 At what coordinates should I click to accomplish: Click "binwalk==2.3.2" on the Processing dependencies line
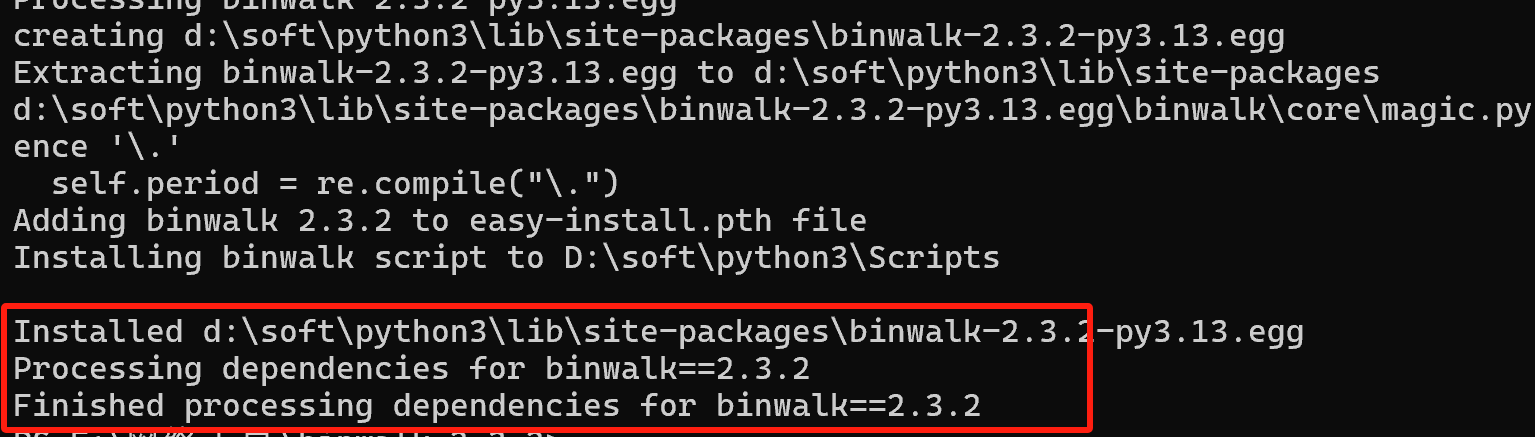point(677,368)
